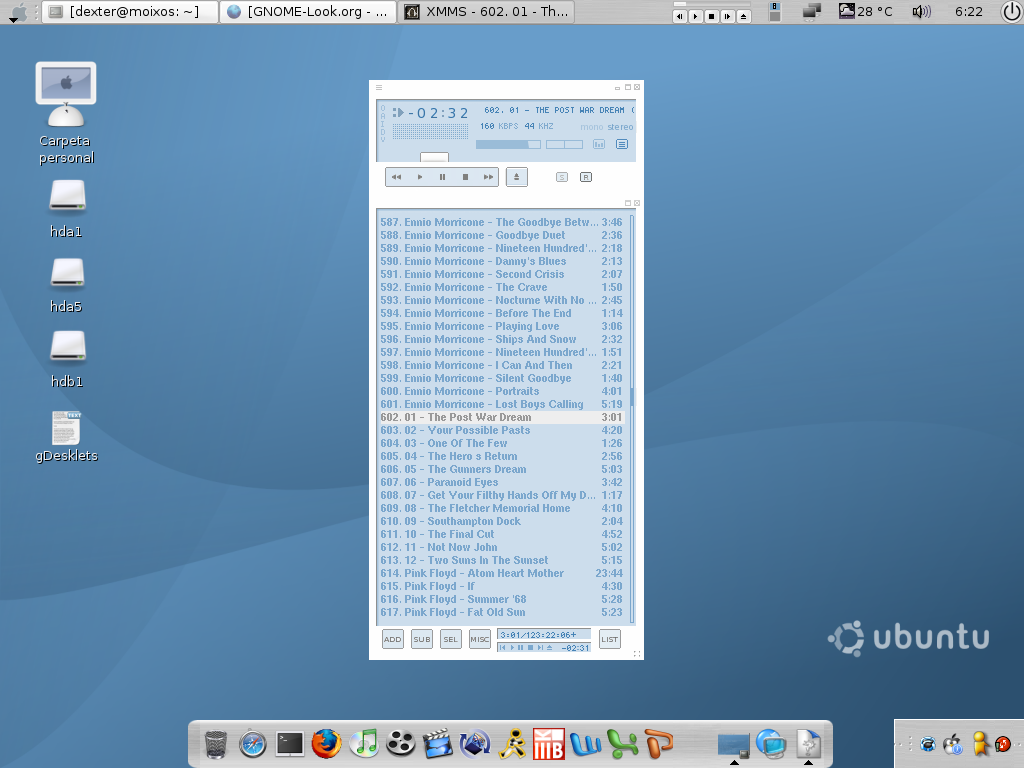Click the XMMS playlist scrollbar

pos(632,418)
